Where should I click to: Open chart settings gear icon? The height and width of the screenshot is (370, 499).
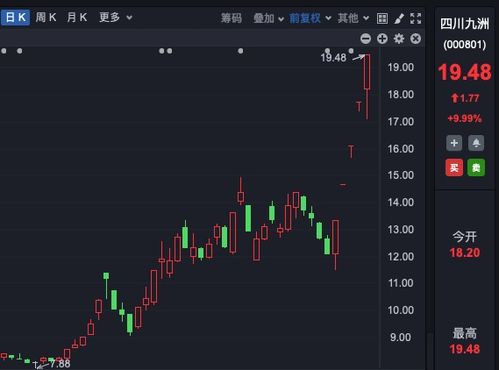[x=399, y=39]
